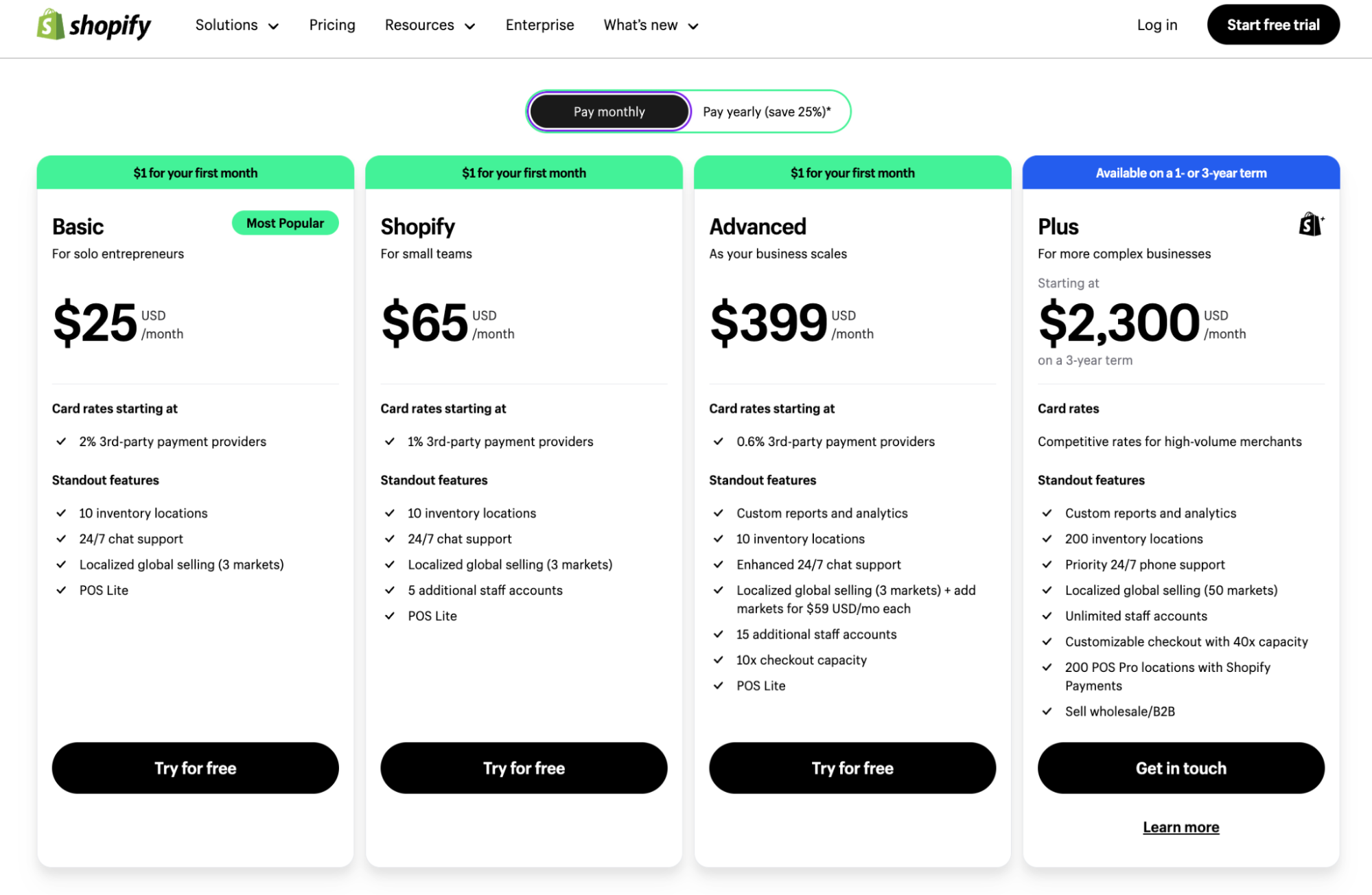
Task: Click checkmark next to Sell wholesale/B2B
Action: pyautogui.click(x=1047, y=712)
